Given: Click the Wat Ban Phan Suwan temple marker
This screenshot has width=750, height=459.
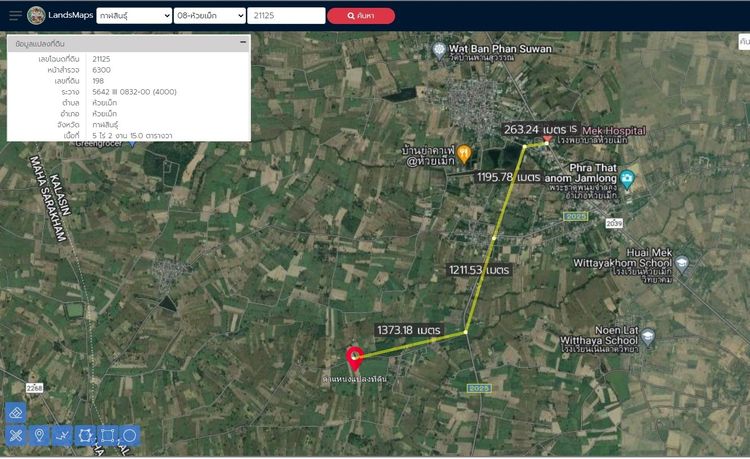Looking at the screenshot, I should point(439,50).
